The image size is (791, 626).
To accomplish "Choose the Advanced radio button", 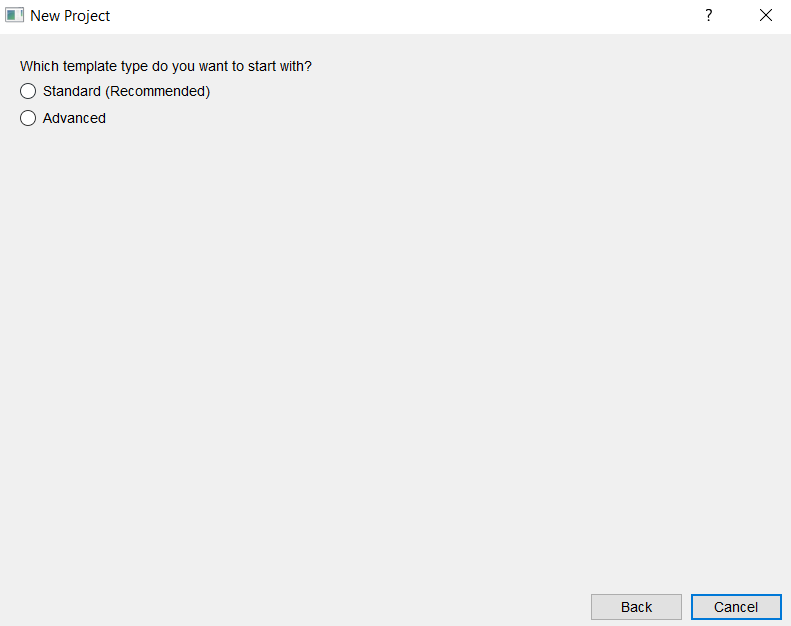I will click(28, 119).
